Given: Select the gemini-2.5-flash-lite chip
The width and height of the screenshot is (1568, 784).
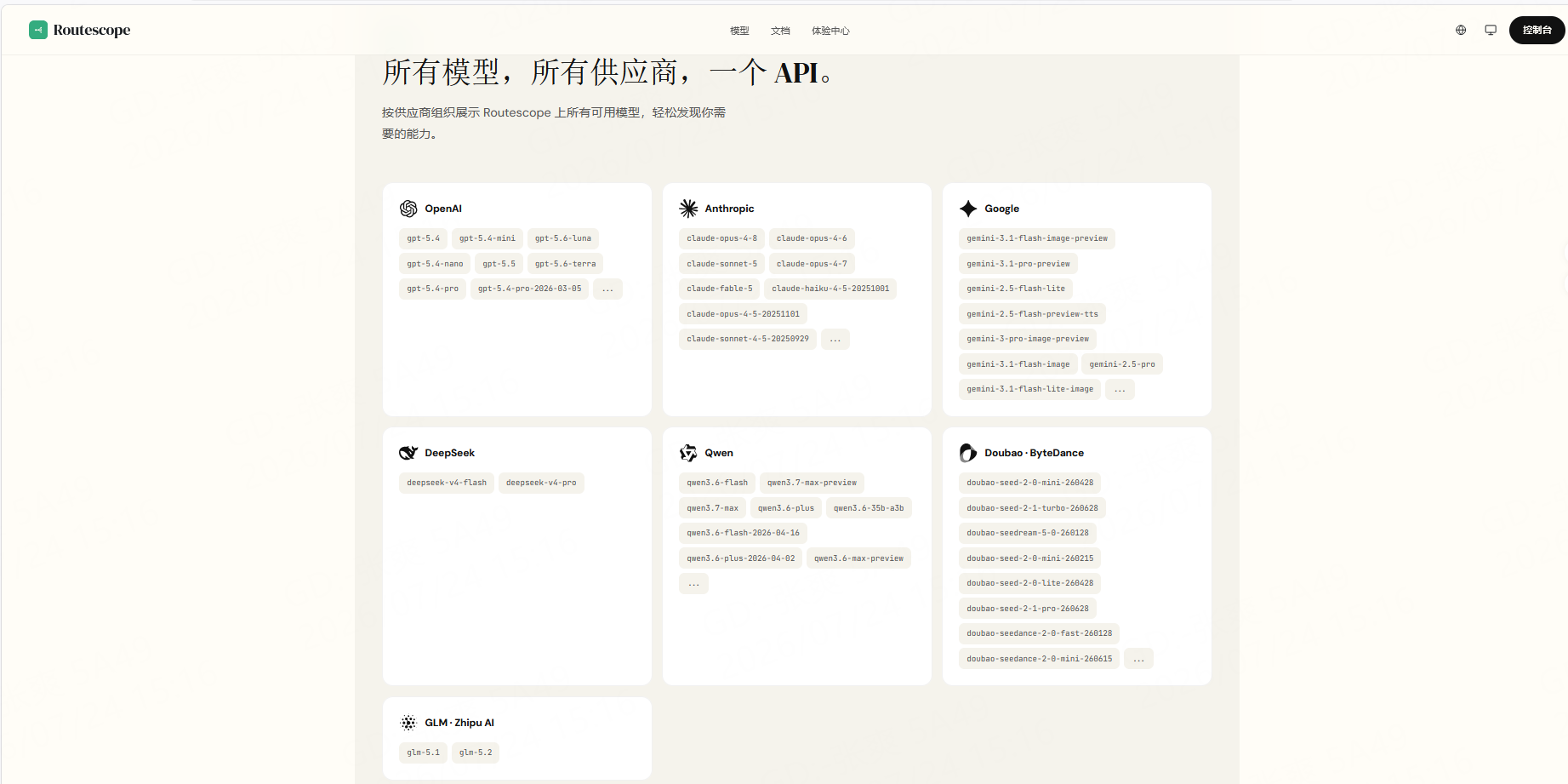Looking at the screenshot, I should (1016, 289).
